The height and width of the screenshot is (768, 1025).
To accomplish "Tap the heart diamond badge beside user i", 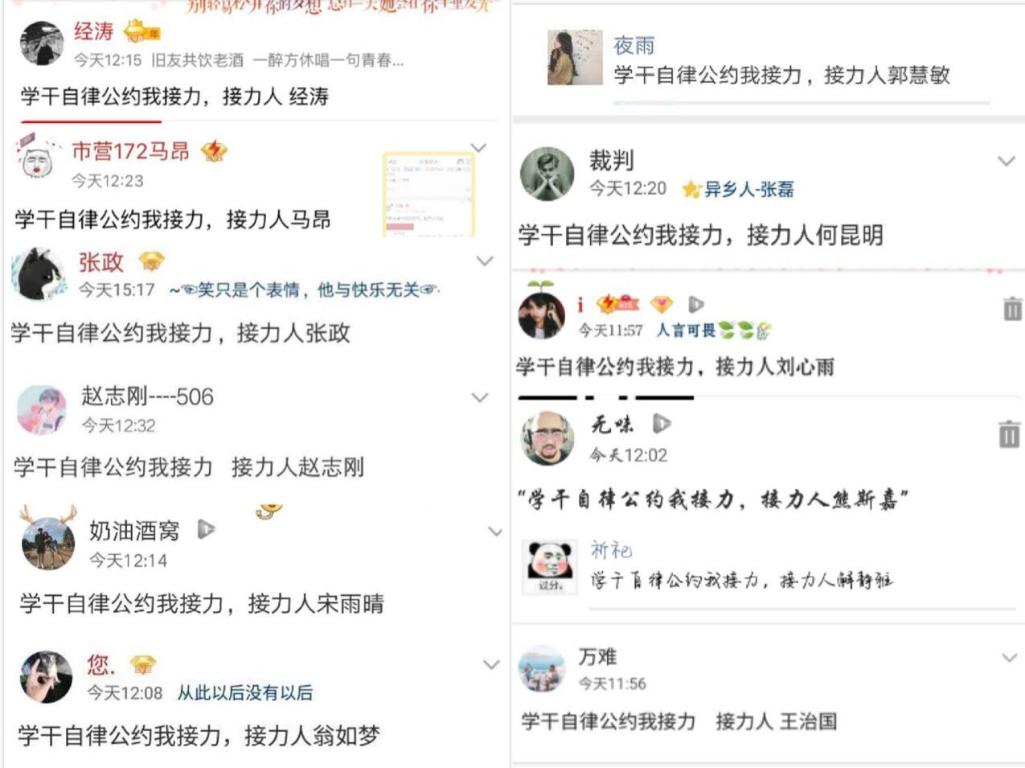I will click(x=662, y=305).
